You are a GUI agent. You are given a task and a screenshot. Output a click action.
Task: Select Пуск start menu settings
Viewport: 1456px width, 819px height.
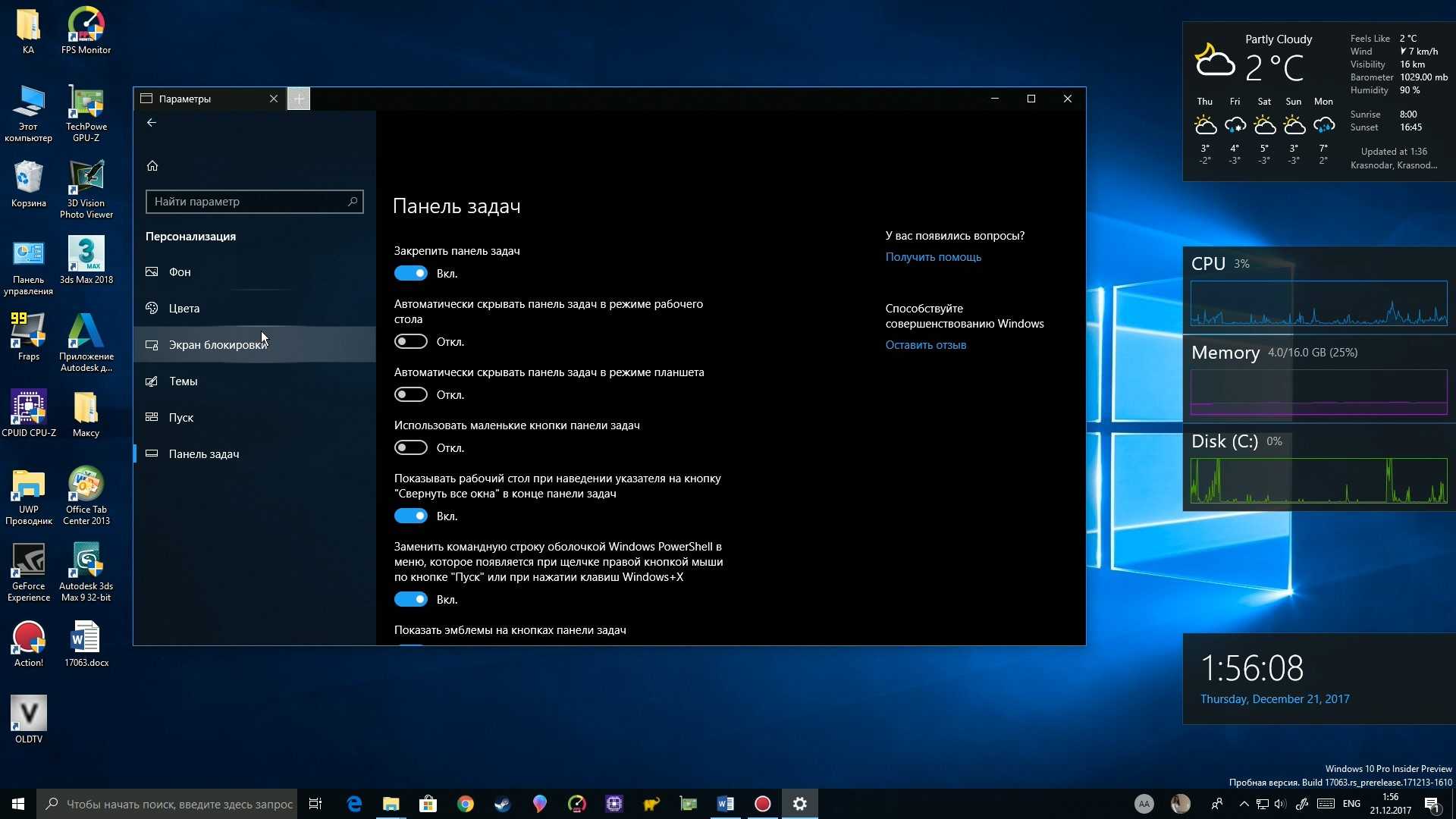180,417
